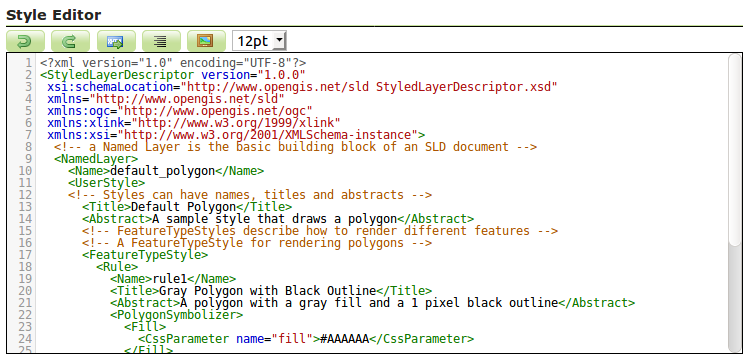Click line number 24 in the gutter
749x361 pixels.
tap(25, 339)
